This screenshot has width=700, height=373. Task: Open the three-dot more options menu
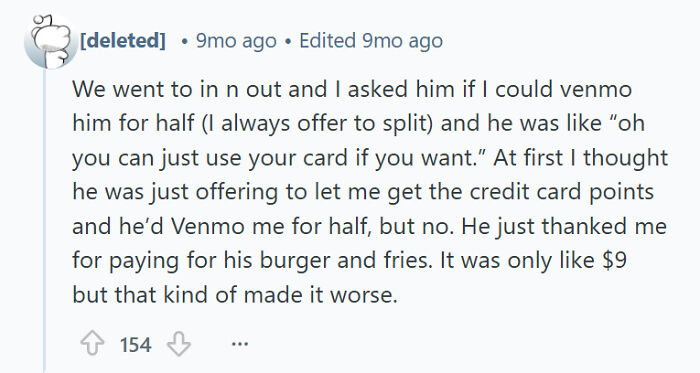tap(240, 344)
